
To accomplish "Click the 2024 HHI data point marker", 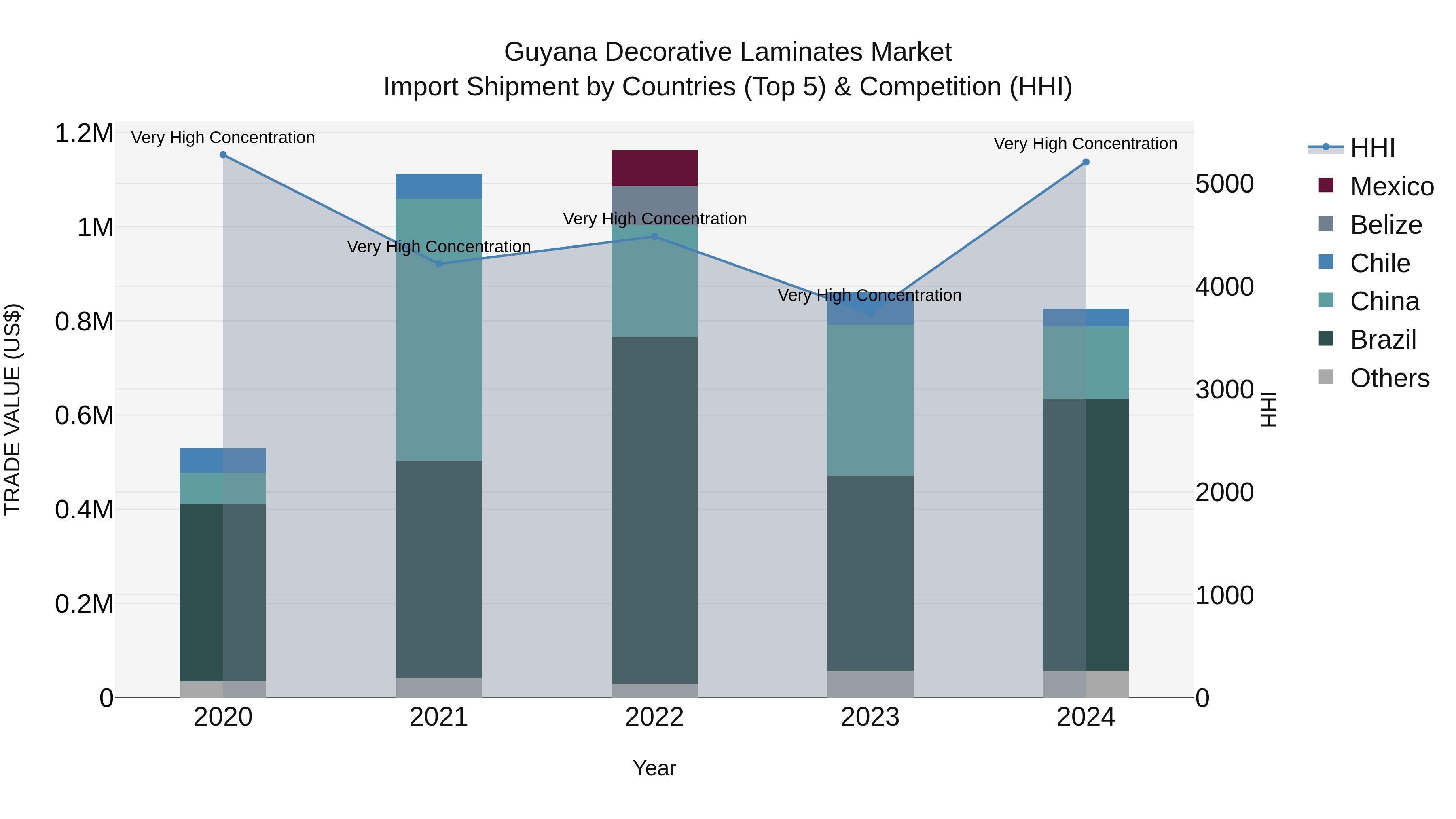I will tap(1086, 162).
